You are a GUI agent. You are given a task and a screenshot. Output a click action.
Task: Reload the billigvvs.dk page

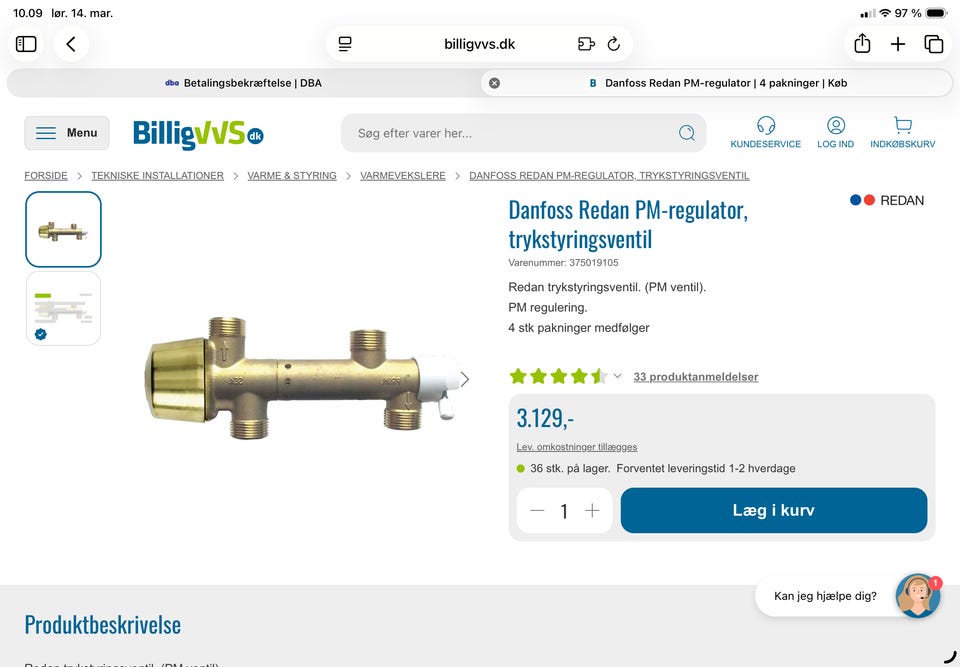pos(613,44)
